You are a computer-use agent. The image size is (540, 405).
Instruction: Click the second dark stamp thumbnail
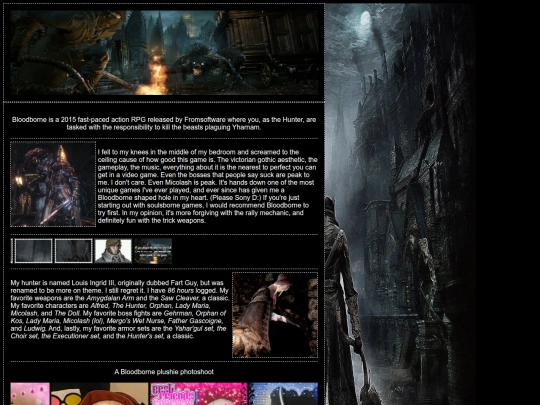(73, 251)
